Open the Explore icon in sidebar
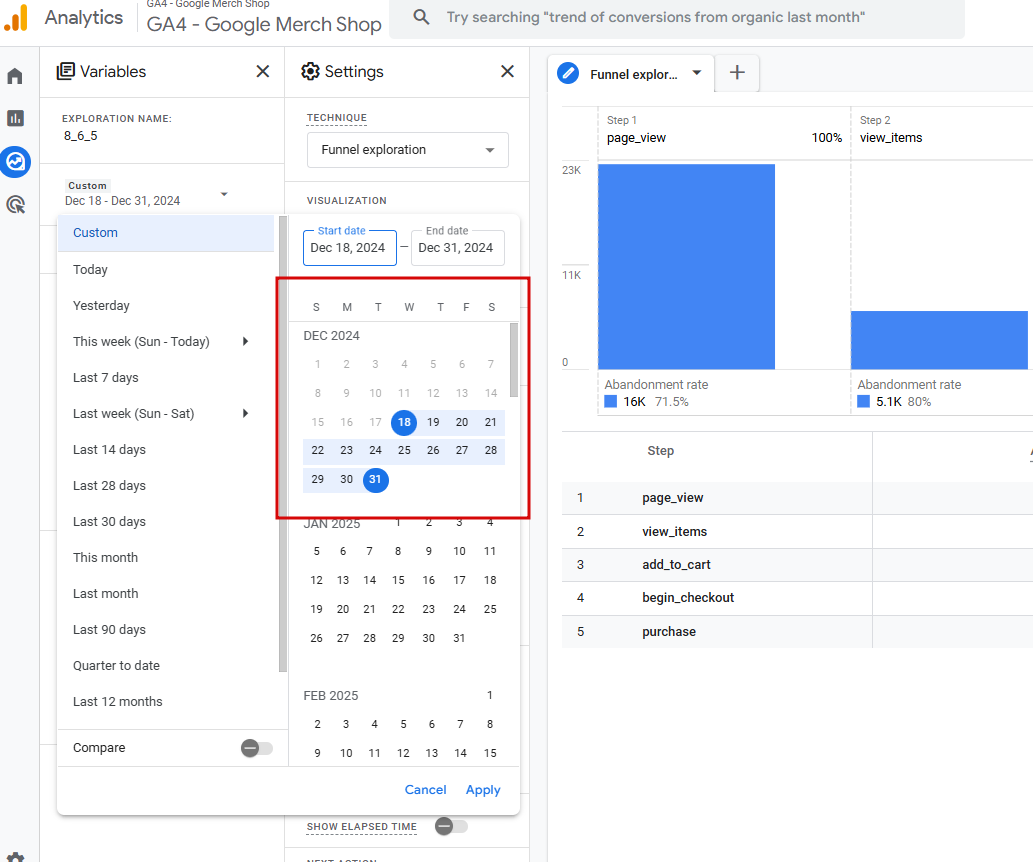Viewport: 1033px width, 862px height. pos(15,161)
